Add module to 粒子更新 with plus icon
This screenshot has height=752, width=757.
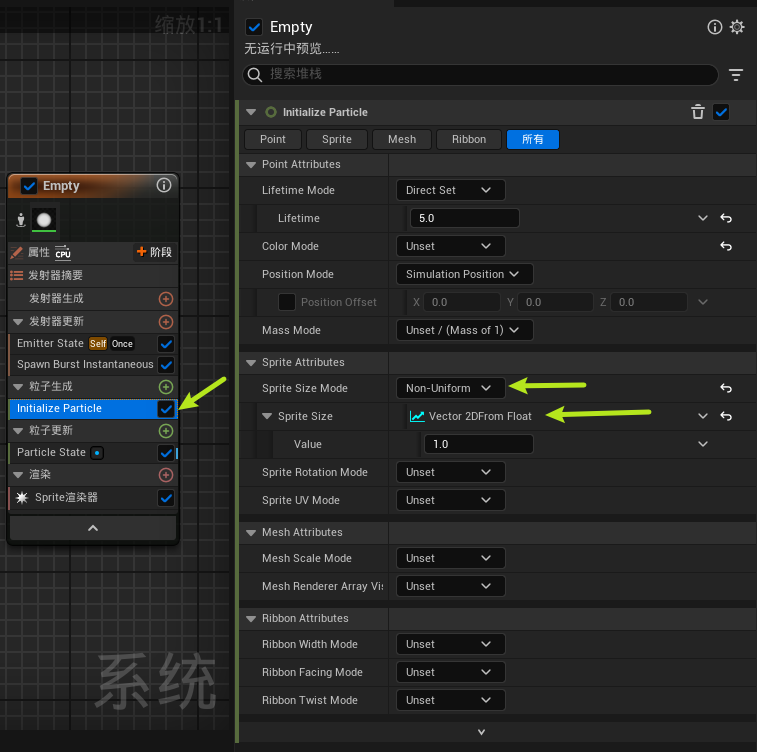point(166,431)
